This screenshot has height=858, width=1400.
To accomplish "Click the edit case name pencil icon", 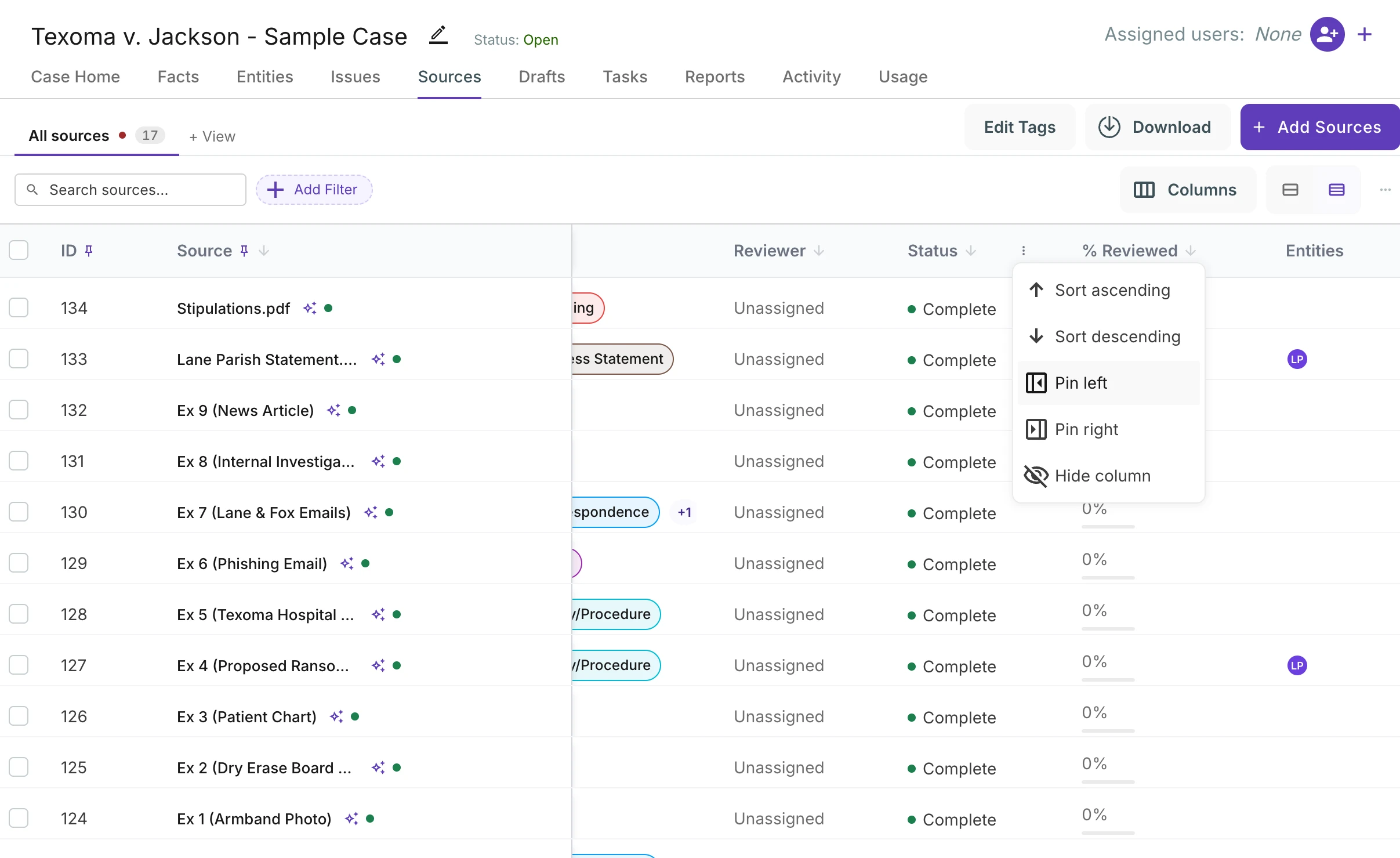I will tap(438, 35).
